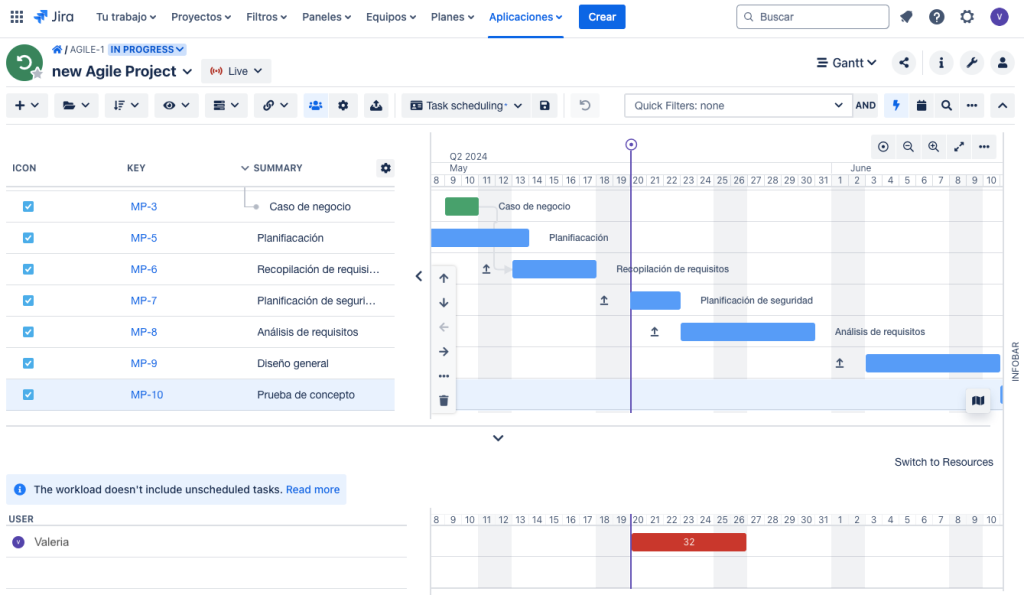Viewport: 1024px width, 595px height.
Task: Delete the selected task via trash icon
Action: pos(443,399)
